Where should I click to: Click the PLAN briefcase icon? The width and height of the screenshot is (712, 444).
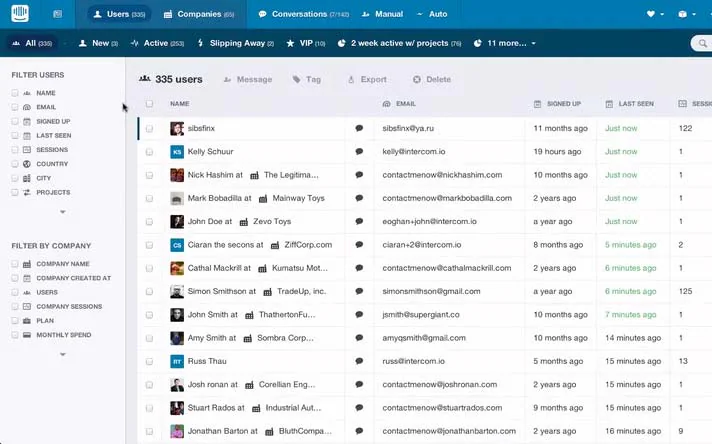tap(27, 321)
